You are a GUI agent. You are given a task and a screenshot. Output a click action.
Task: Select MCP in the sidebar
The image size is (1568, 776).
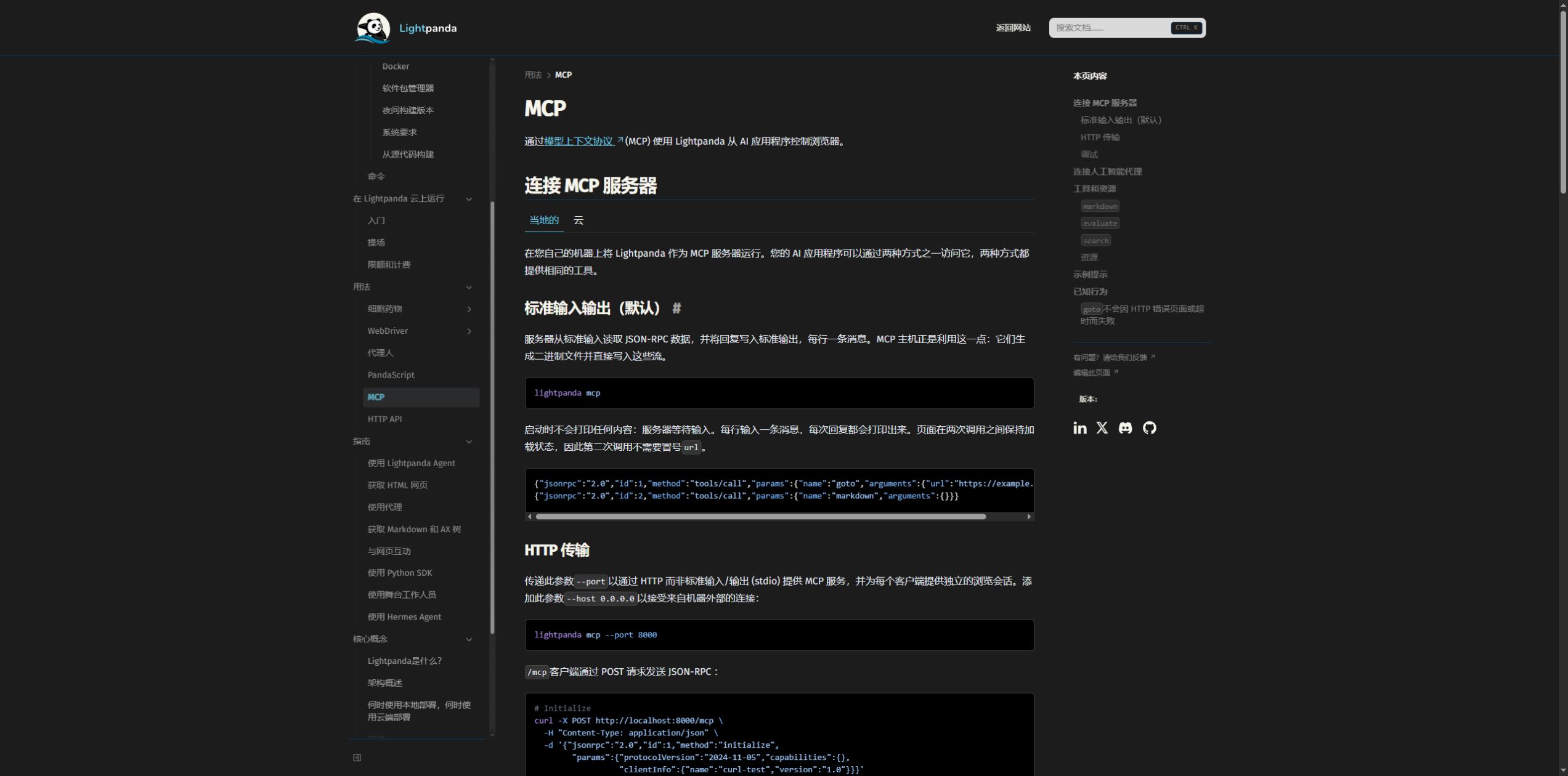click(421, 397)
